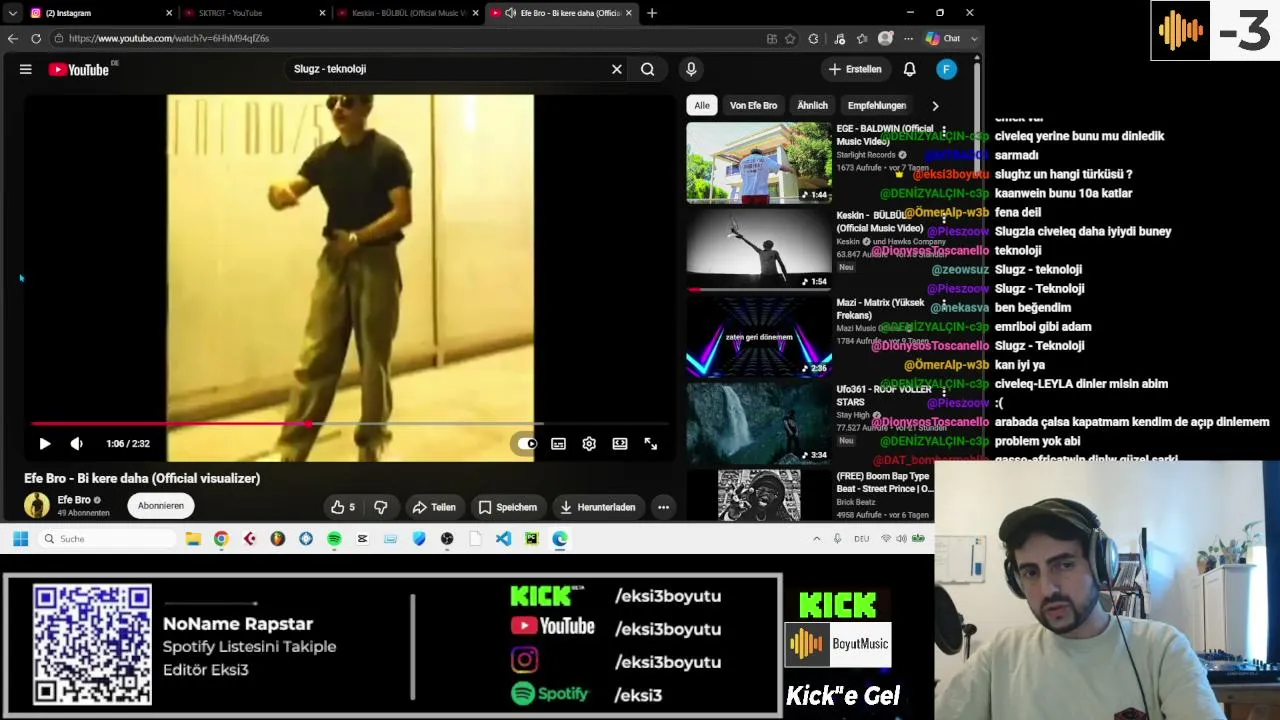Viewport: 1280px width, 720px height.
Task: Like the Efe Bro video
Action: pyautogui.click(x=343, y=507)
